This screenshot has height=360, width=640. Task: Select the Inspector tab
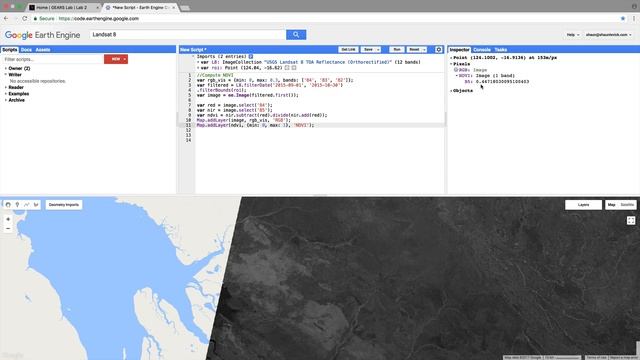459,49
